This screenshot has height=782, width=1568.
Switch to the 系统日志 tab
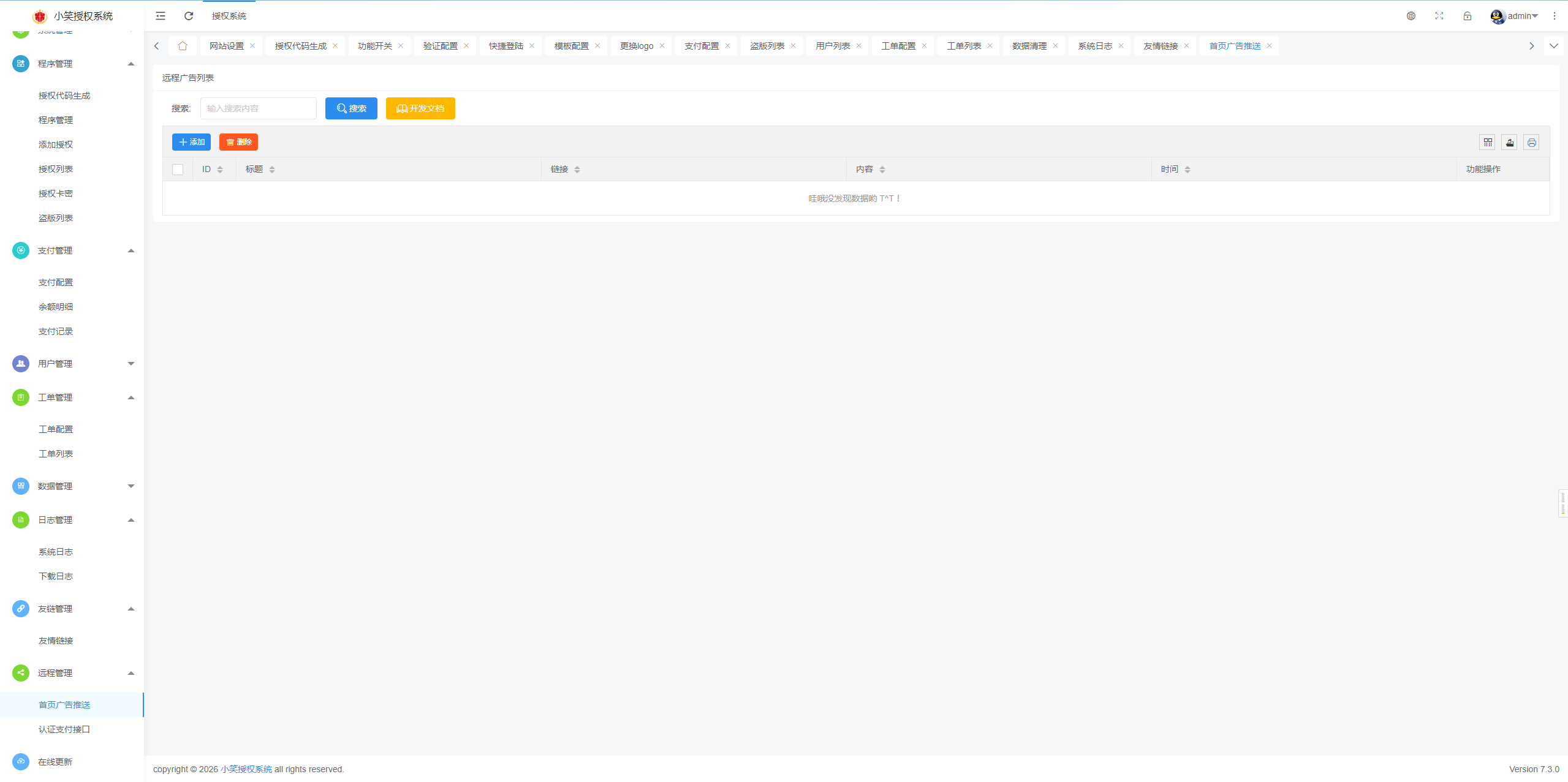tap(1095, 46)
